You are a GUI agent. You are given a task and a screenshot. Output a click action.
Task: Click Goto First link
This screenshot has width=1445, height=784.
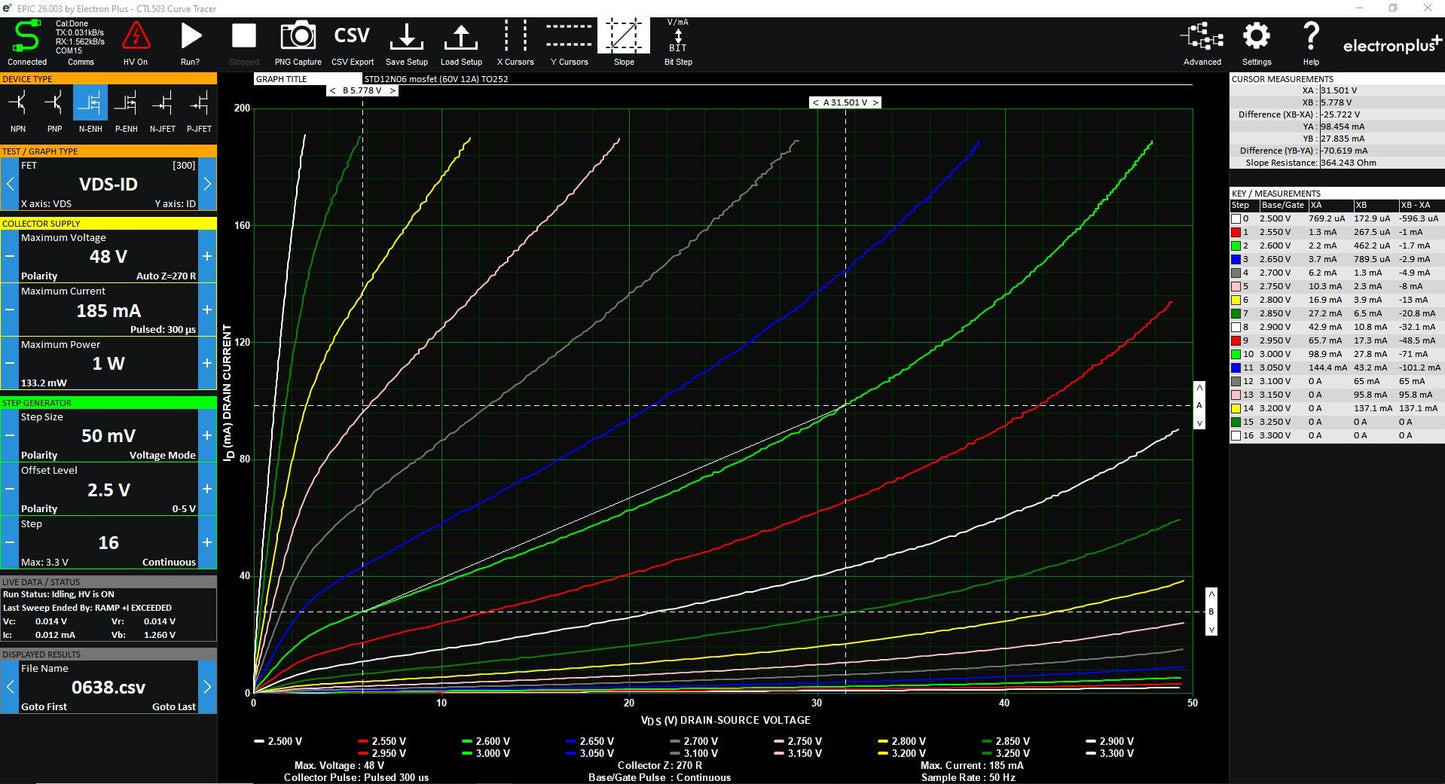tap(44, 707)
